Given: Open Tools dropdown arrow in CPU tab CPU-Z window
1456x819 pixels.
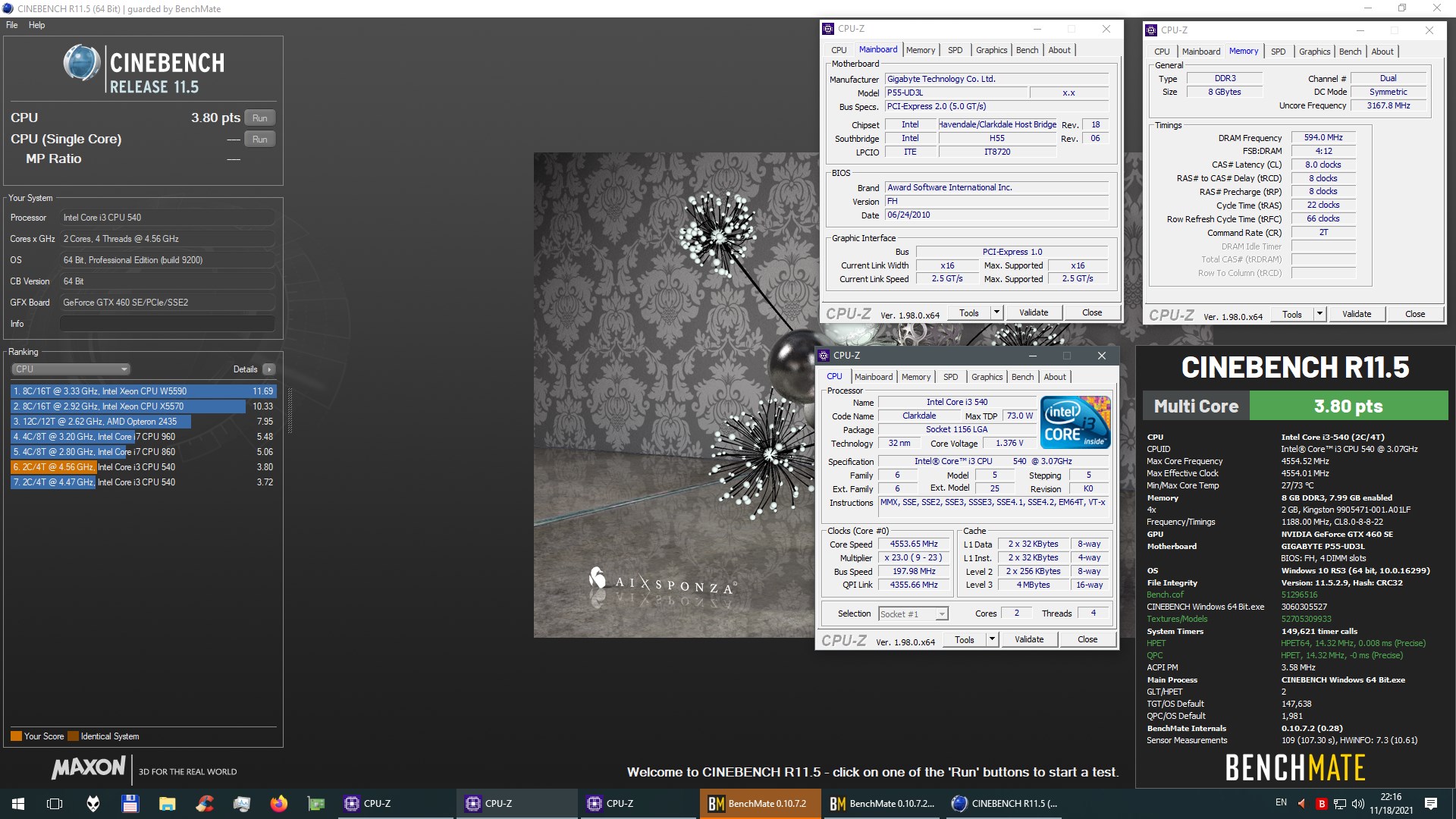Looking at the screenshot, I should 992,639.
